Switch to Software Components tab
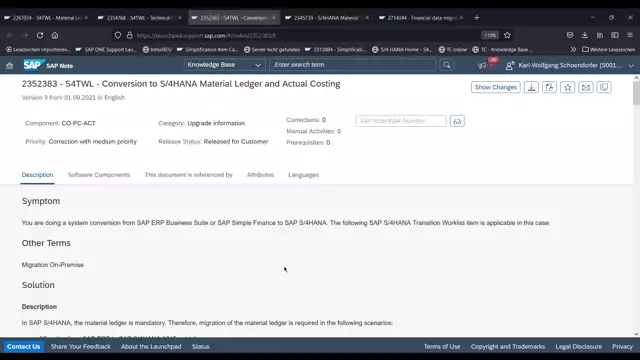 click(99, 175)
